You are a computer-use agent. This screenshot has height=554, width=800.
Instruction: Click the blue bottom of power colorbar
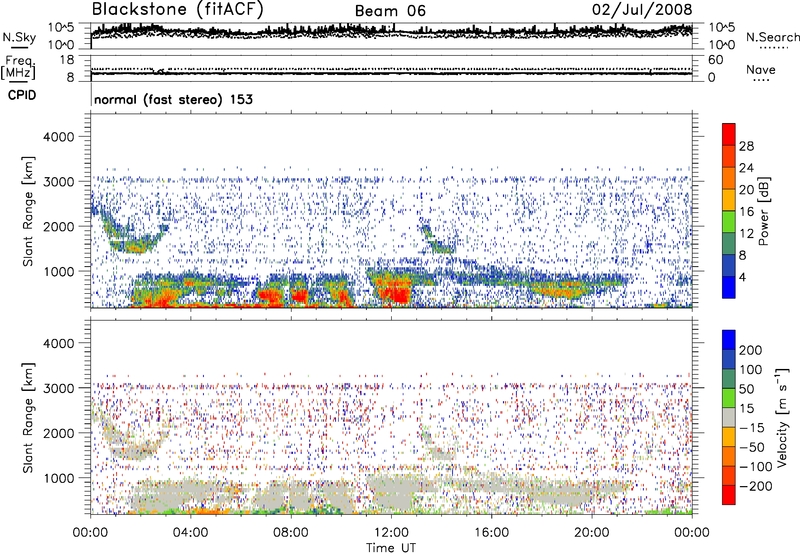tap(729, 287)
